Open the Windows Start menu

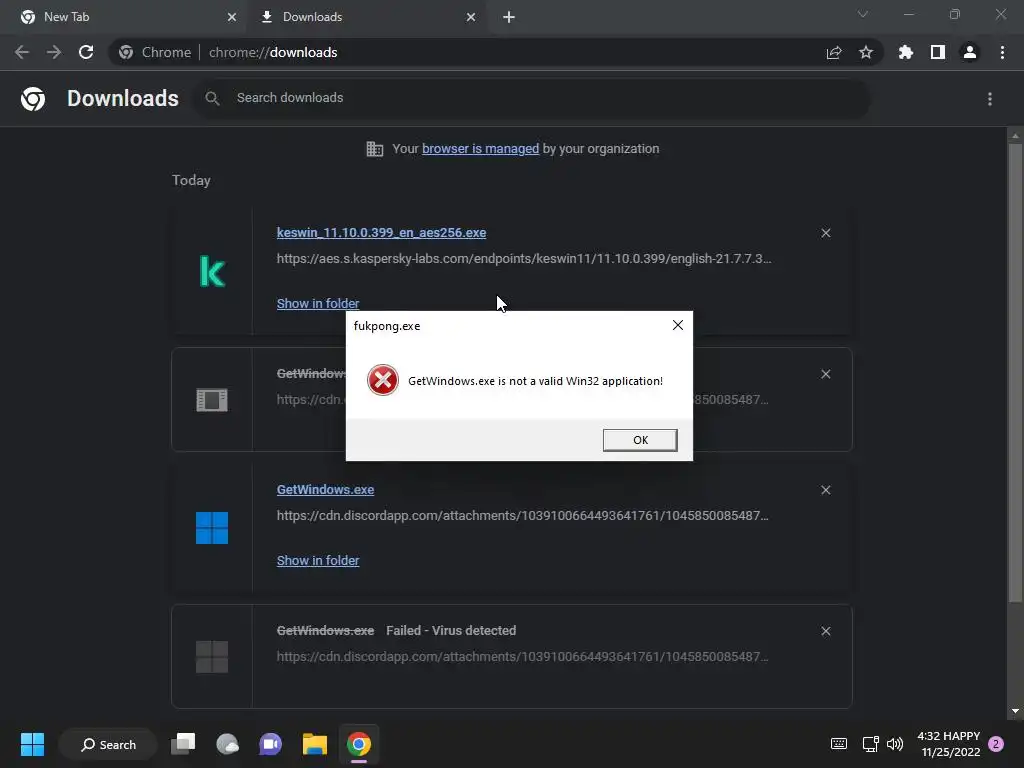pos(32,744)
